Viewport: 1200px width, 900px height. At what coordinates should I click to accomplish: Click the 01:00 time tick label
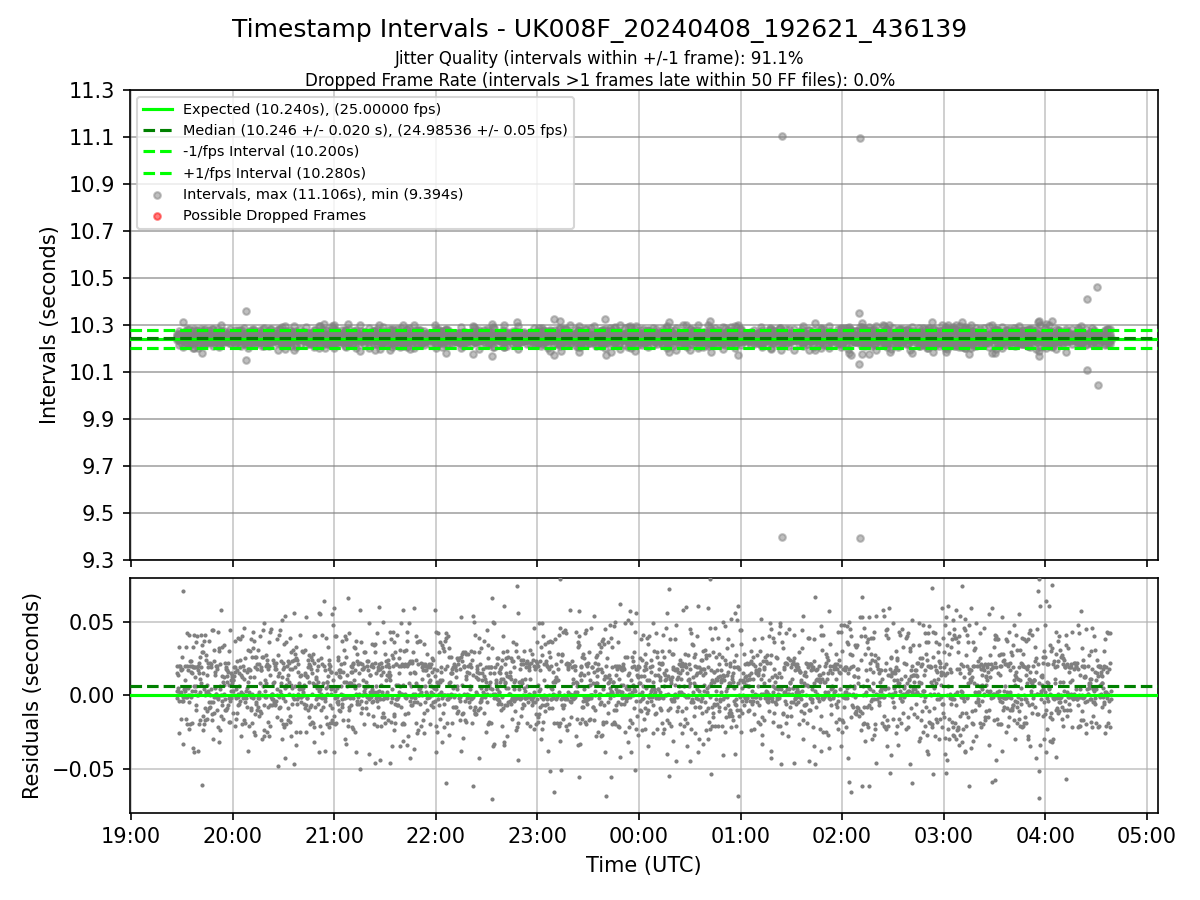740,834
